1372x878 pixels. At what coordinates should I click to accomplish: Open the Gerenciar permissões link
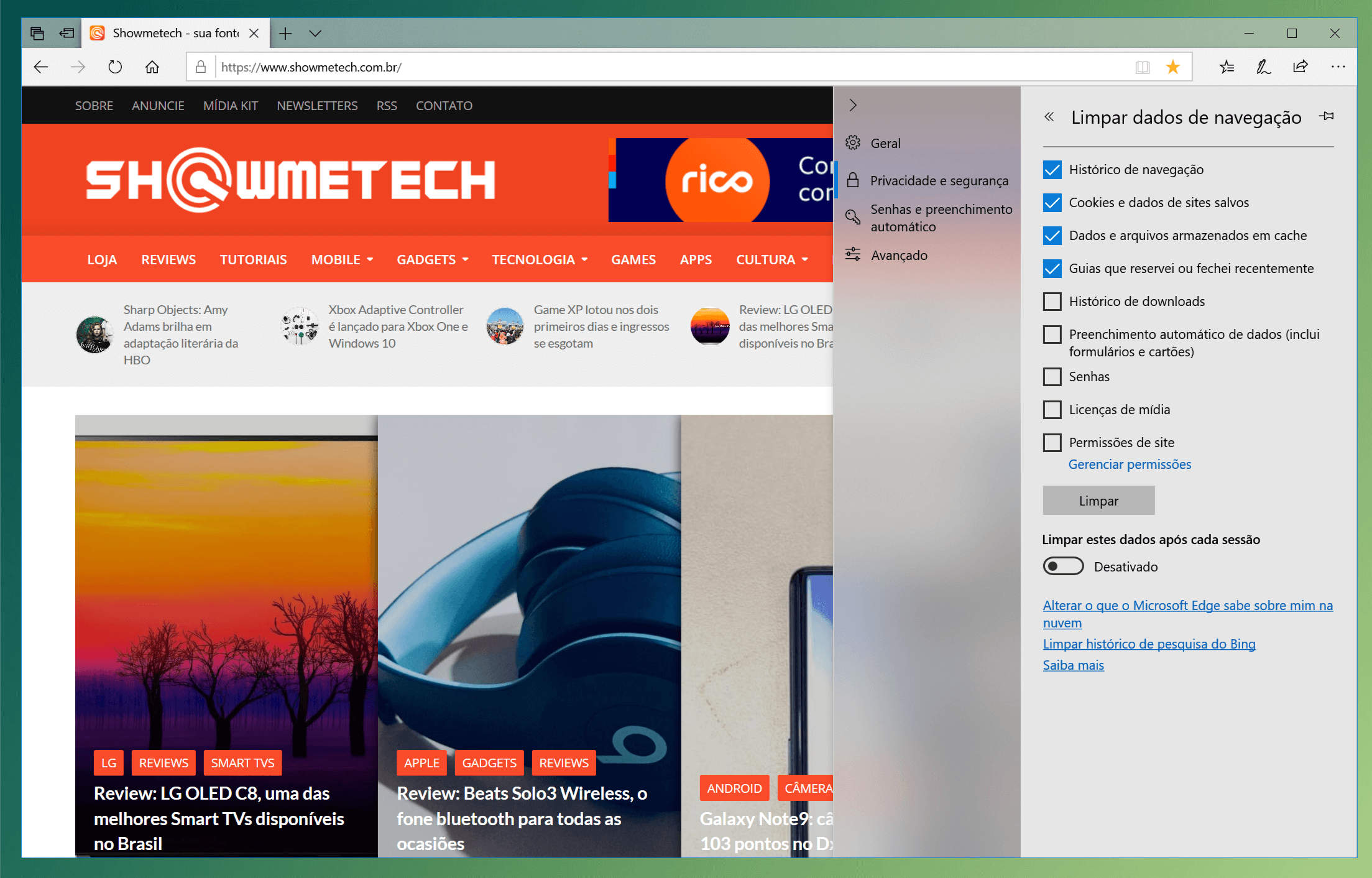[1130, 464]
